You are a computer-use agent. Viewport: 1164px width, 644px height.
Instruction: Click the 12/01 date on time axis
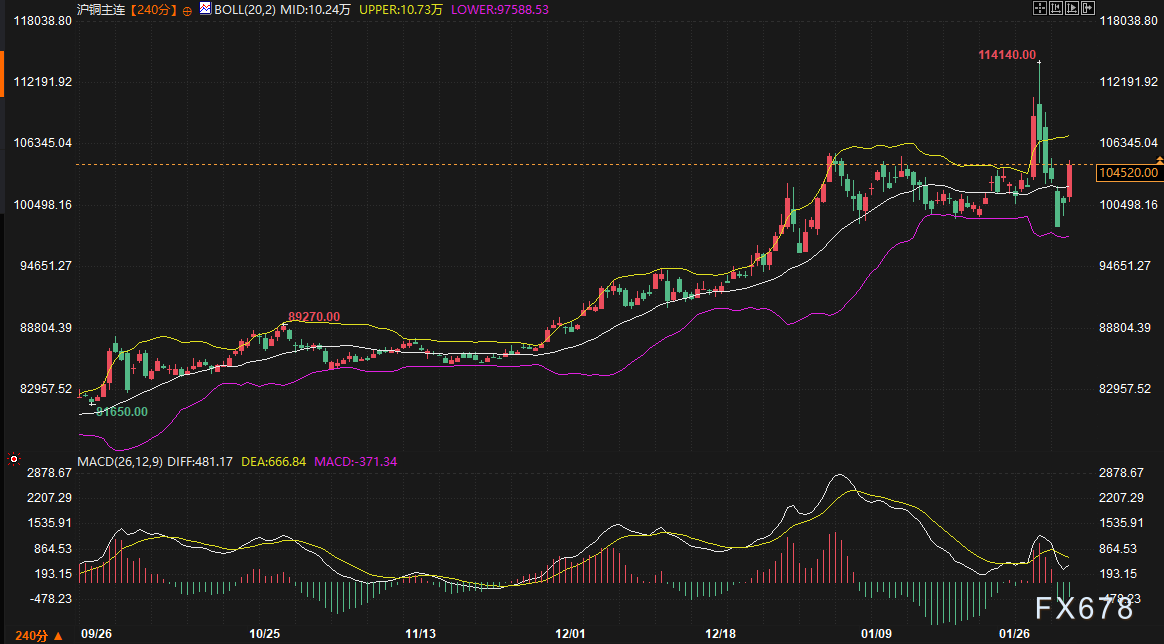(570, 634)
